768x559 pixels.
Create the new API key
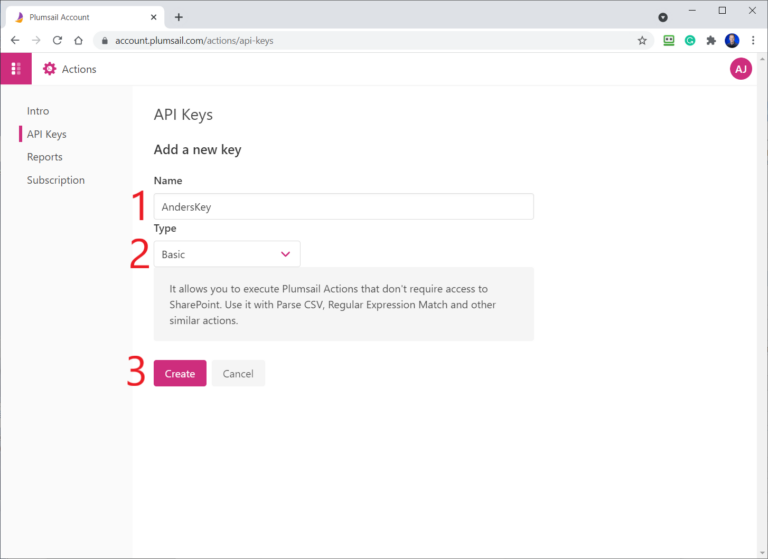click(180, 373)
